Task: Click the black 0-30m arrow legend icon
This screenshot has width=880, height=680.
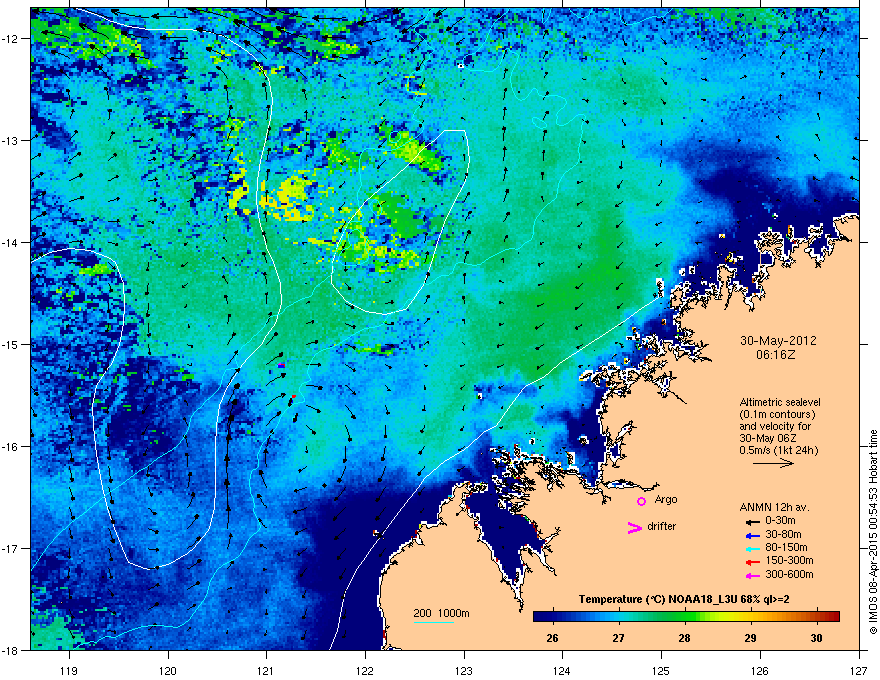Action: (753, 522)
